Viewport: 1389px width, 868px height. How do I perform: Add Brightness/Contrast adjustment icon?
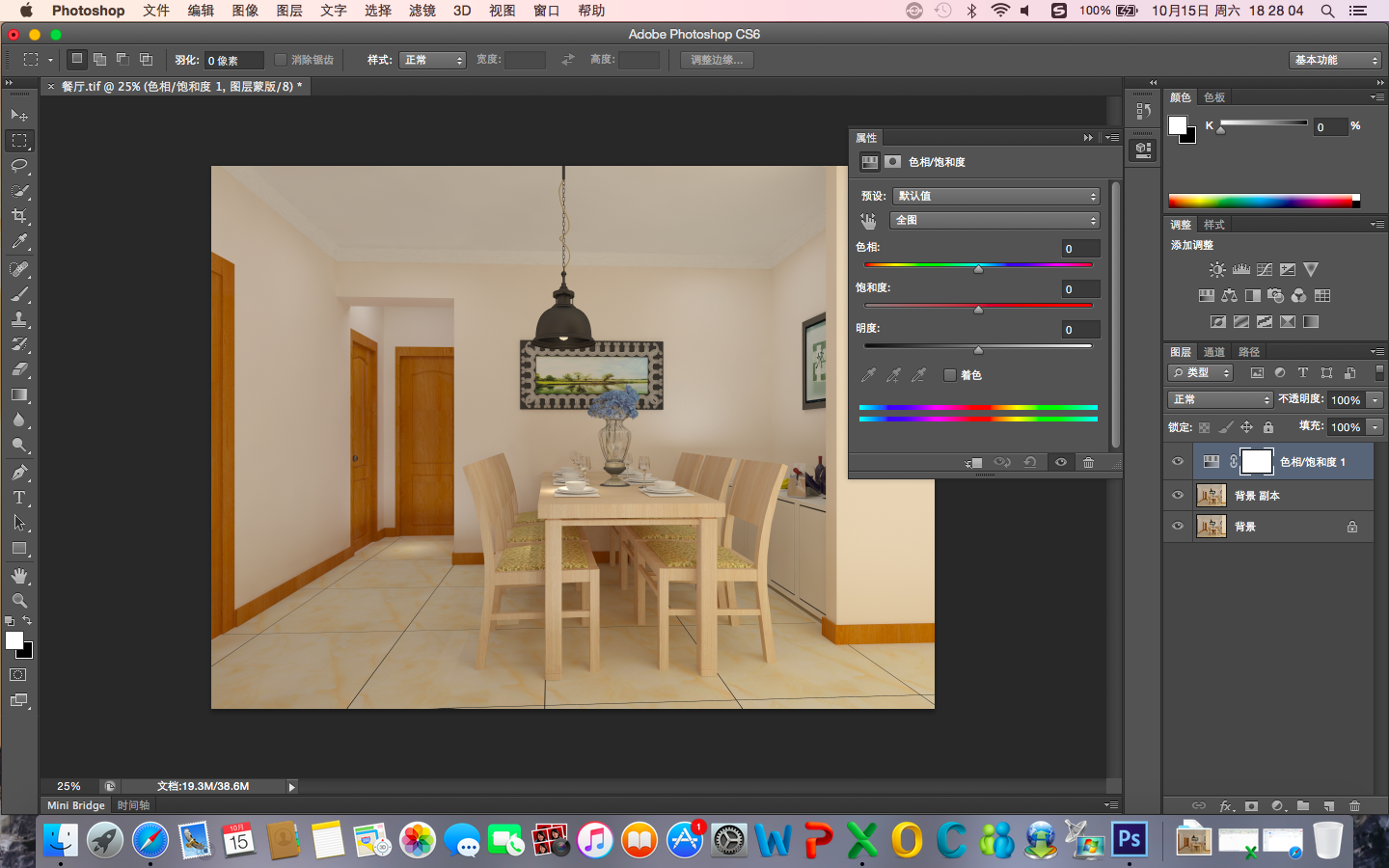(1217, 270)
